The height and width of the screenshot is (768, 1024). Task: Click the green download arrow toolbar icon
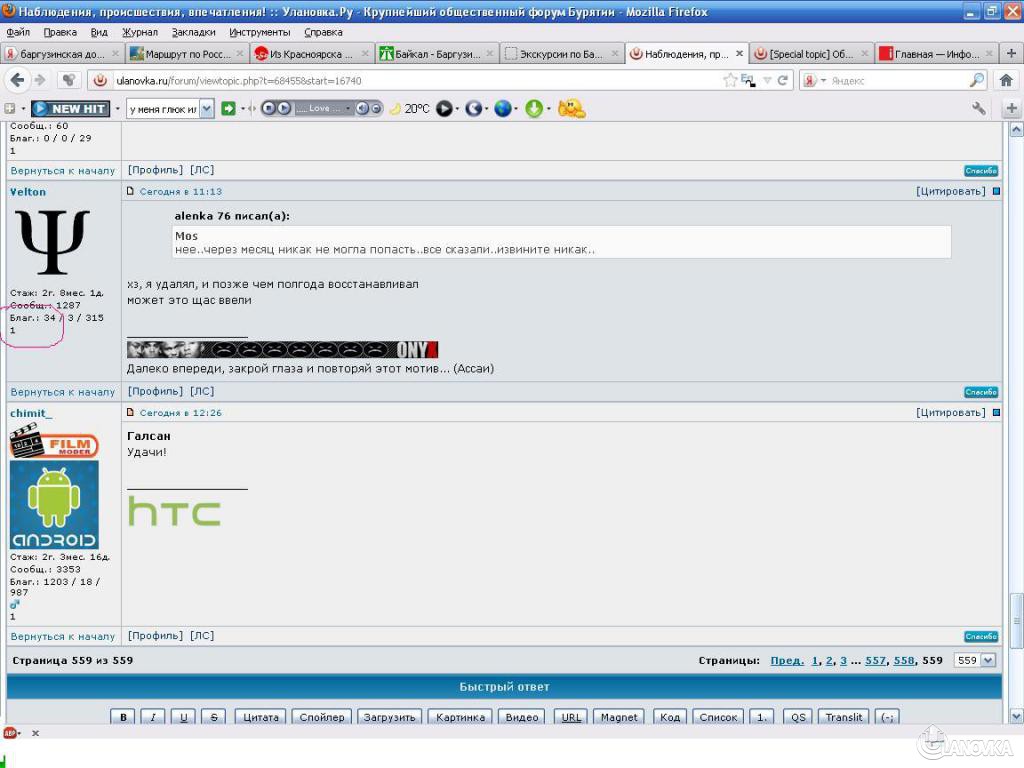point(534,108)
